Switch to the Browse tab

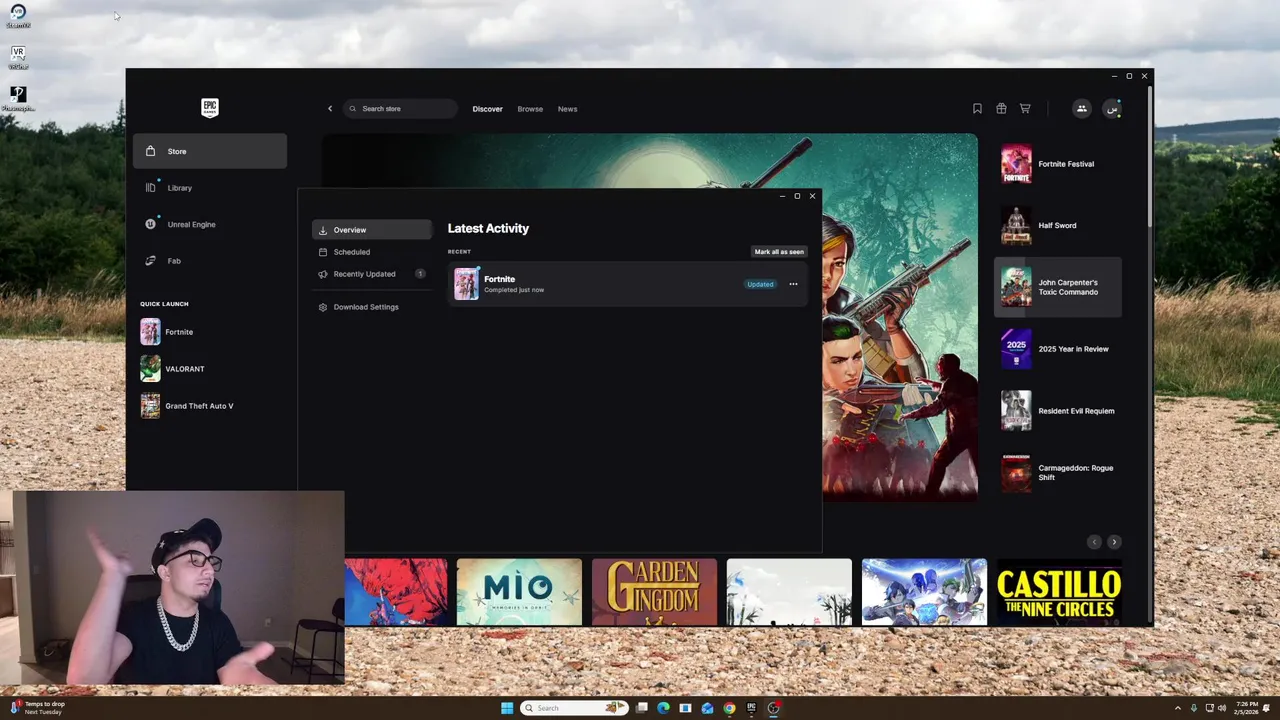[530, 109]
